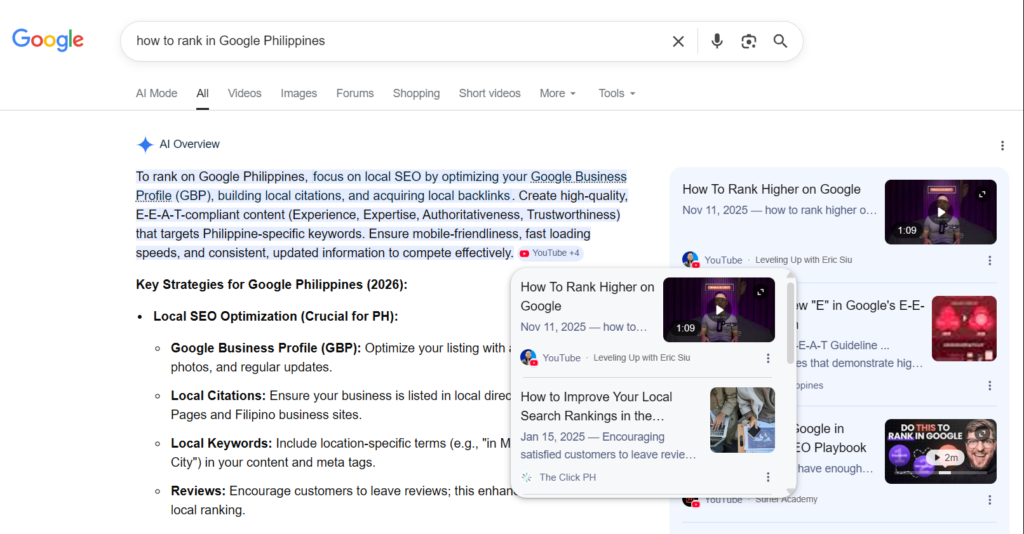The image size is (1024, 534).
Task: Select the All results tab
Action: [202, 93]
